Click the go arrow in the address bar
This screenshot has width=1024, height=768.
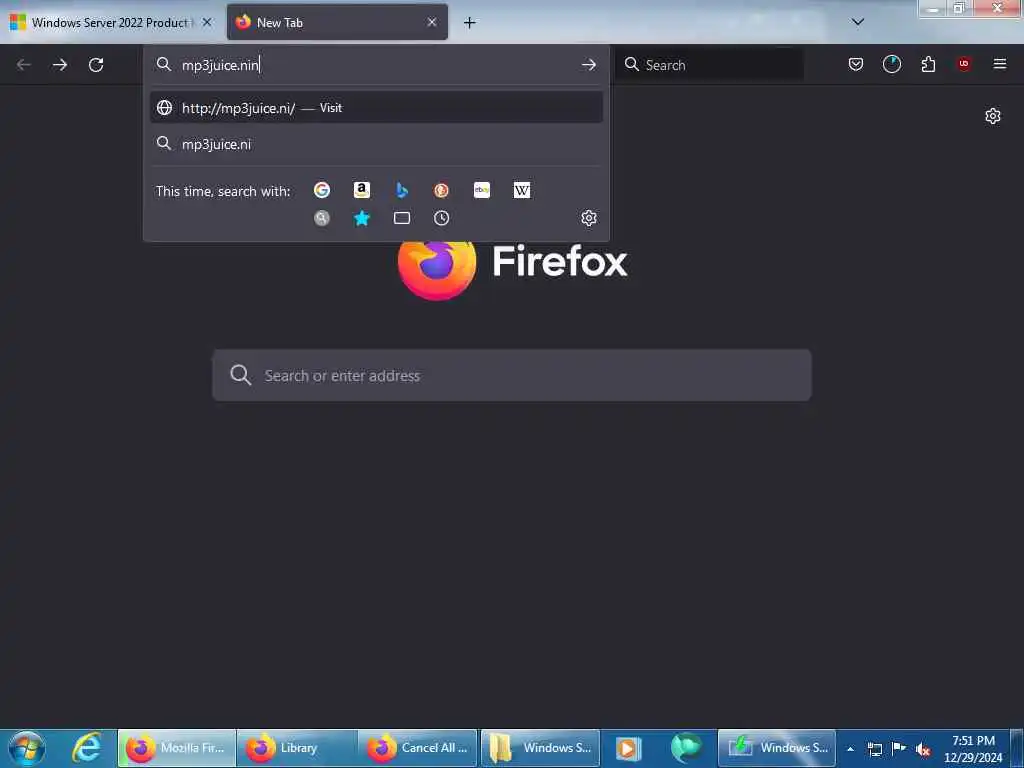(x=588, y=65)
